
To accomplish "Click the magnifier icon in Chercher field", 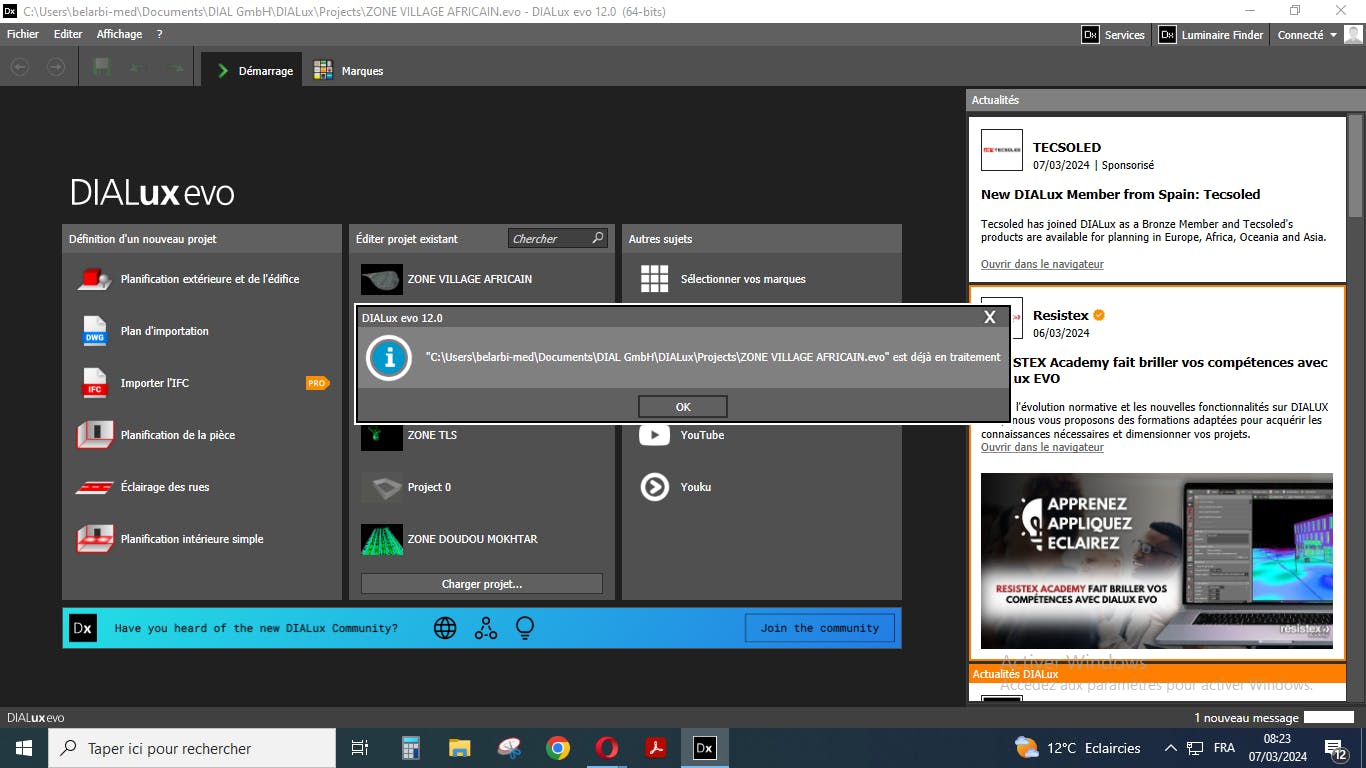I will coord(598,238).
